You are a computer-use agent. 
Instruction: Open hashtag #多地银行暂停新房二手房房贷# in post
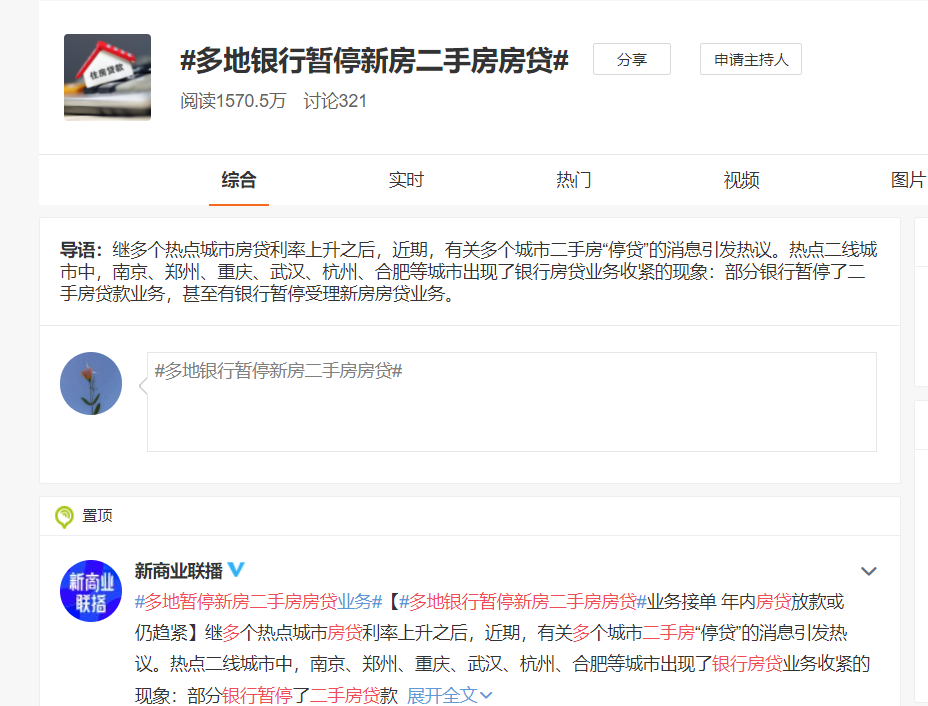click(523, 602)
